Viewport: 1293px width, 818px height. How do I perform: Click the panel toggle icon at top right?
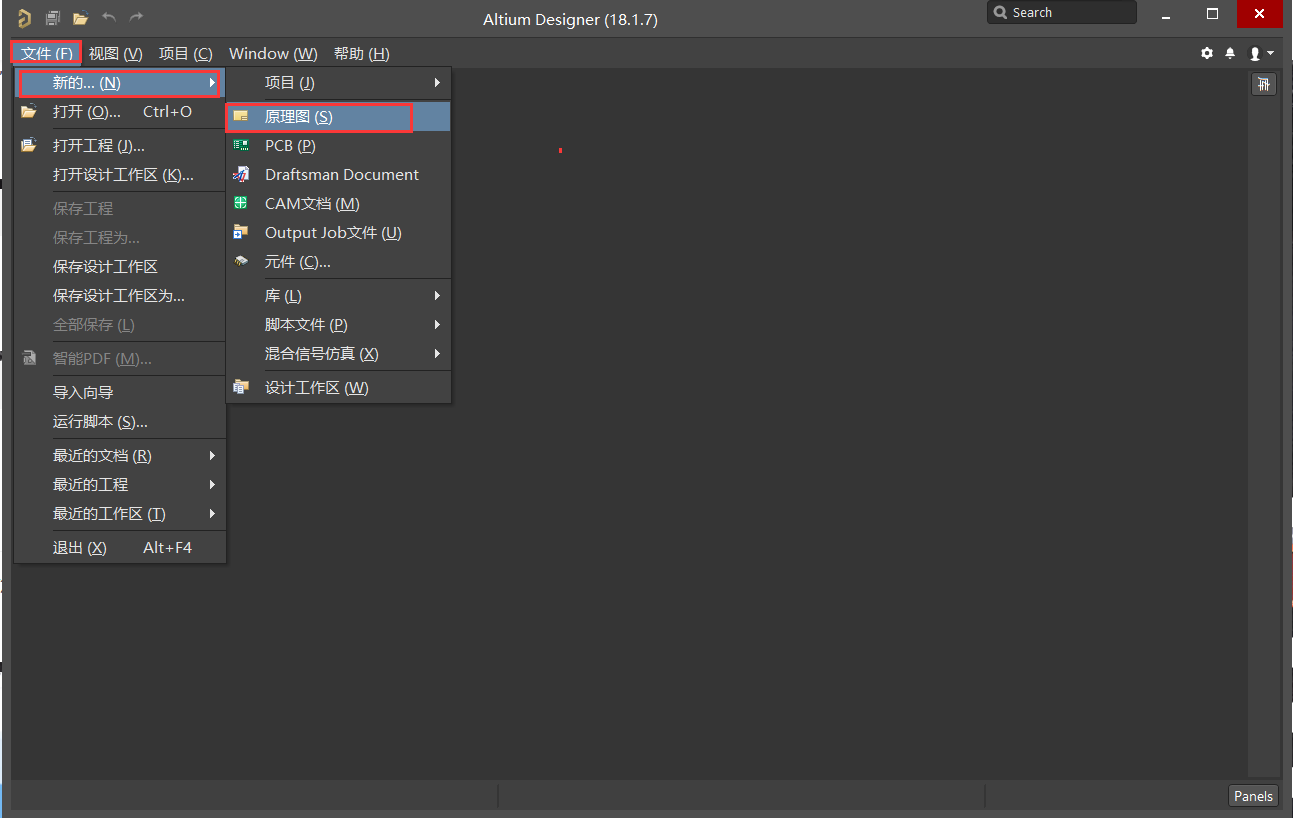point(1264,84)
